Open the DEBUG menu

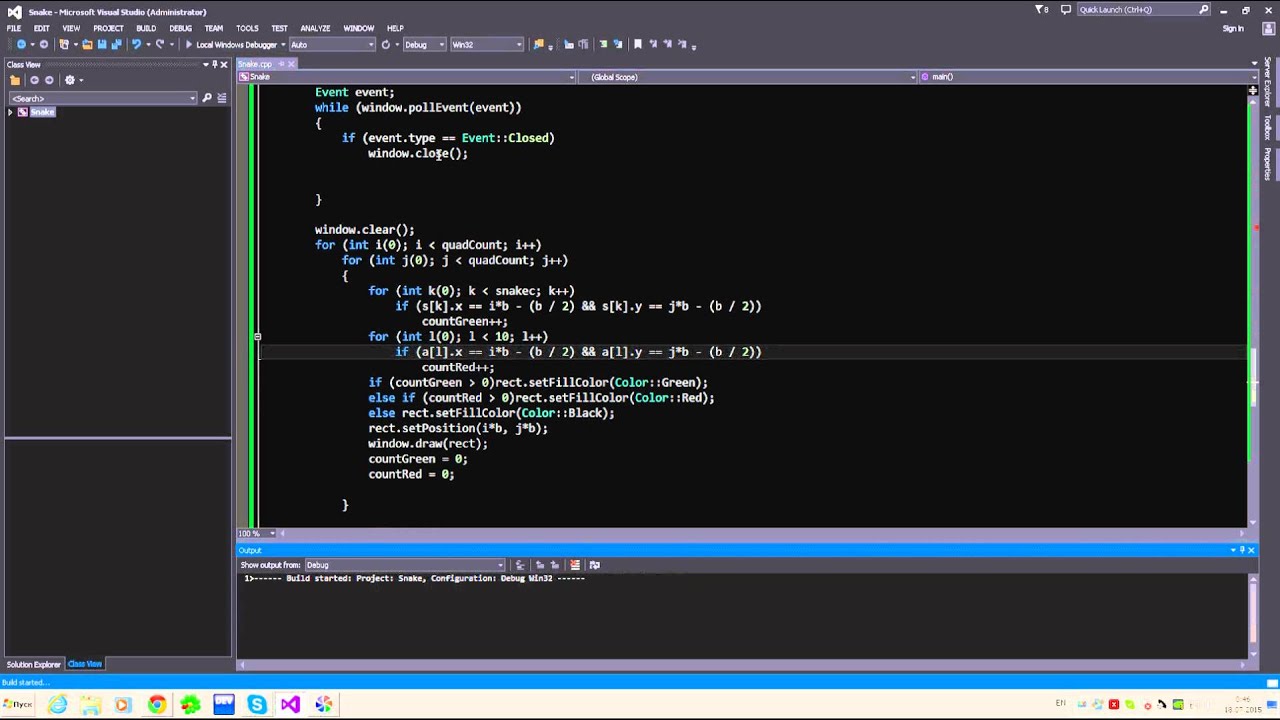coord(180,28)
